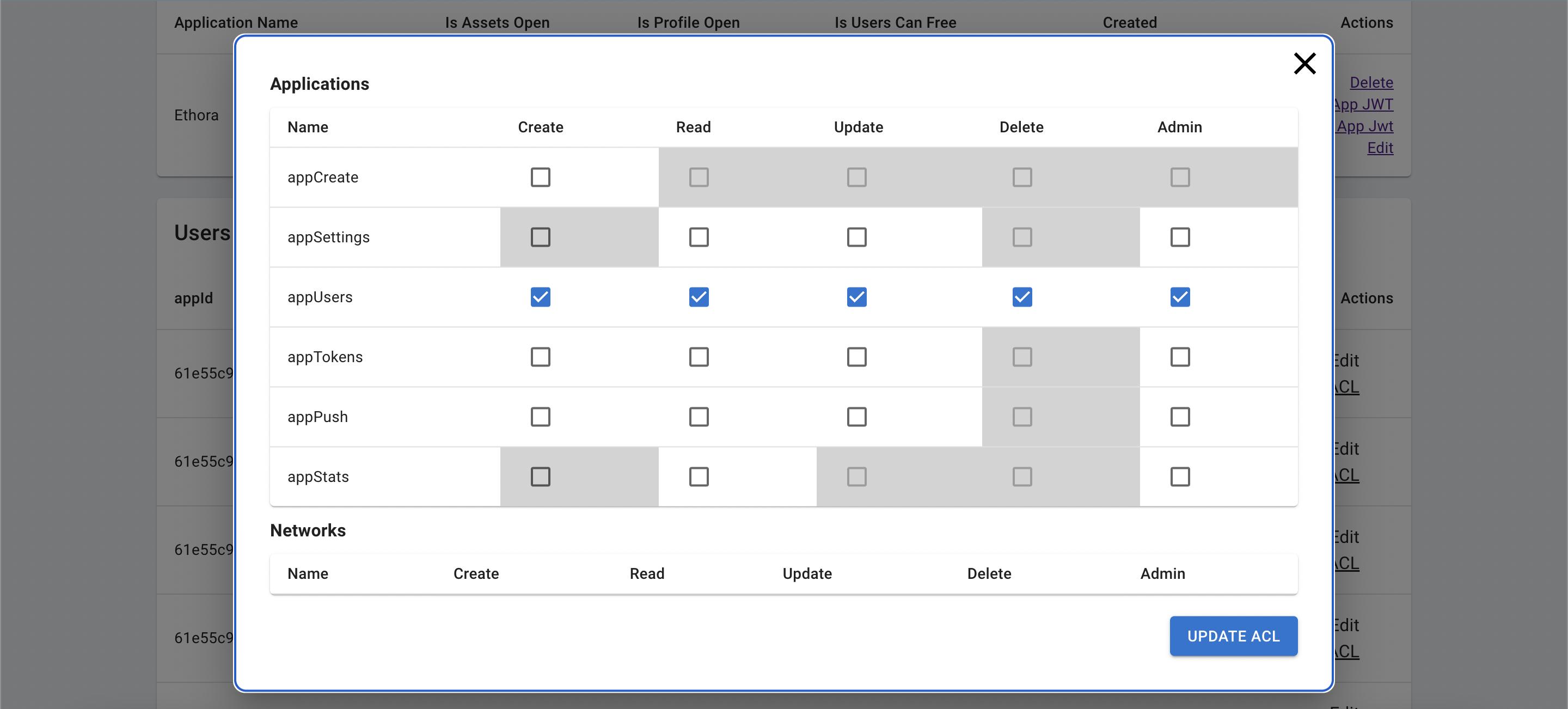1568x709 pixels.
Task: Select the Ethora application name
Action: point(196,114)
